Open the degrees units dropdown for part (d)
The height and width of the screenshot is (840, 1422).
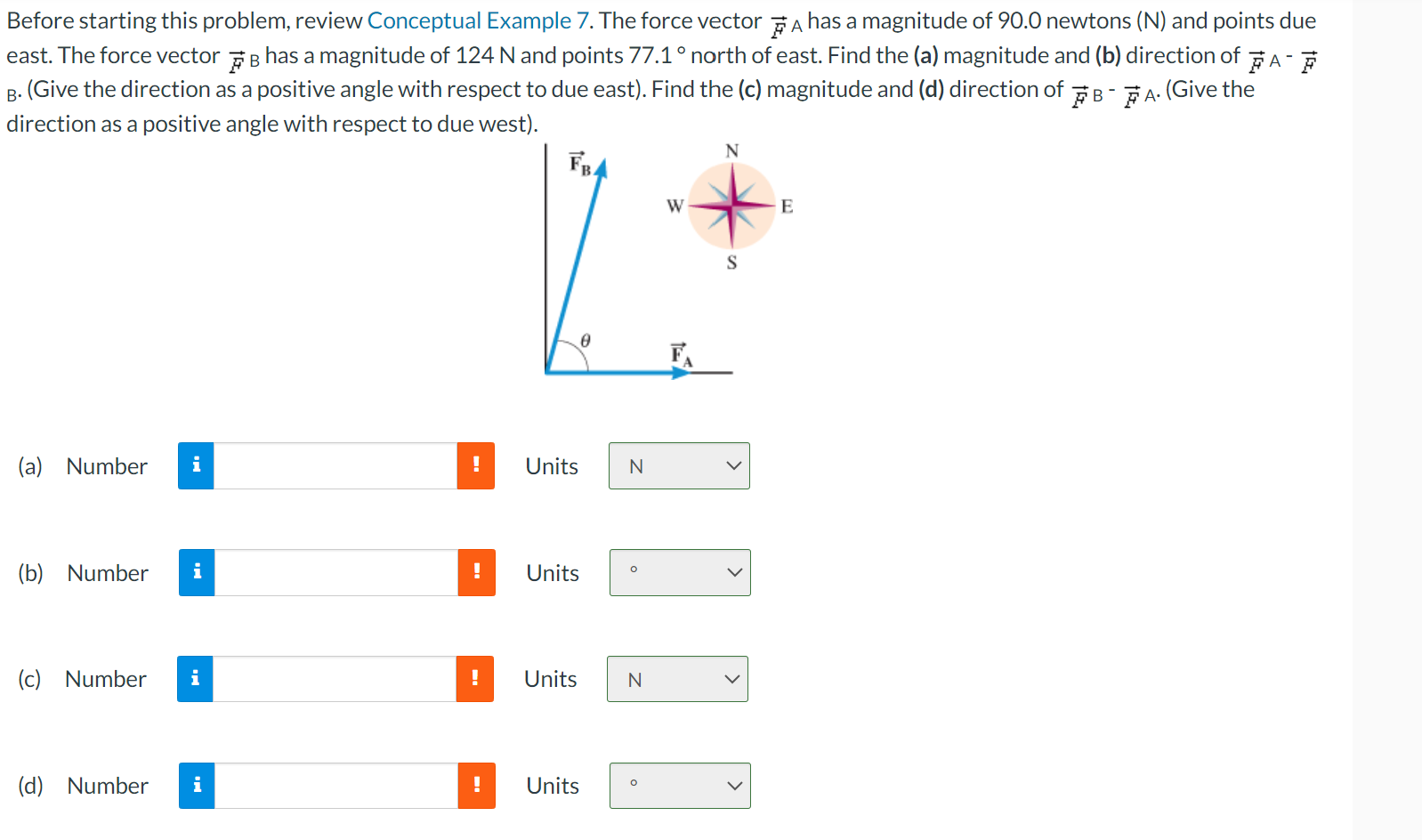click(678, 785)
